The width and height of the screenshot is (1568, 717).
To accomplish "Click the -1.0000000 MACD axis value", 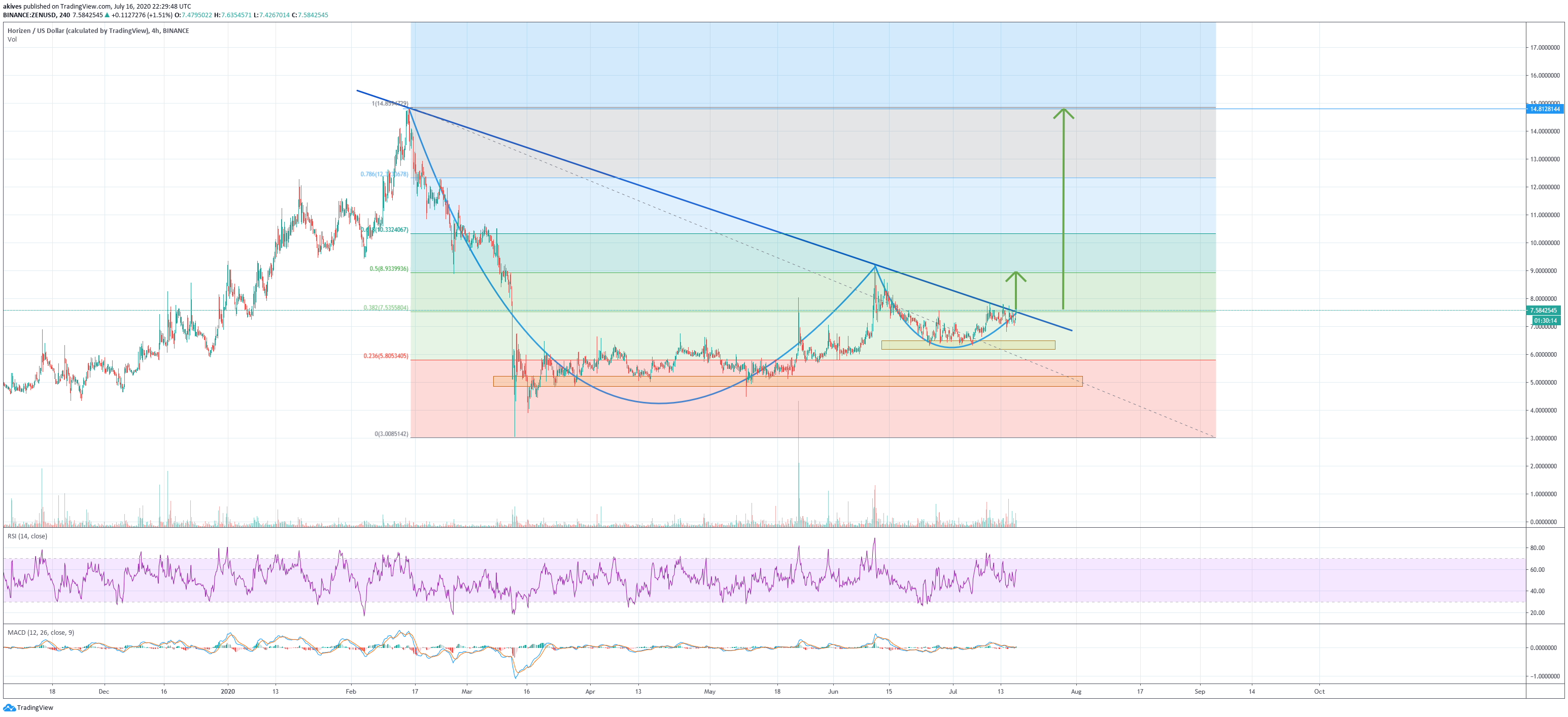I will [1545, 676].
